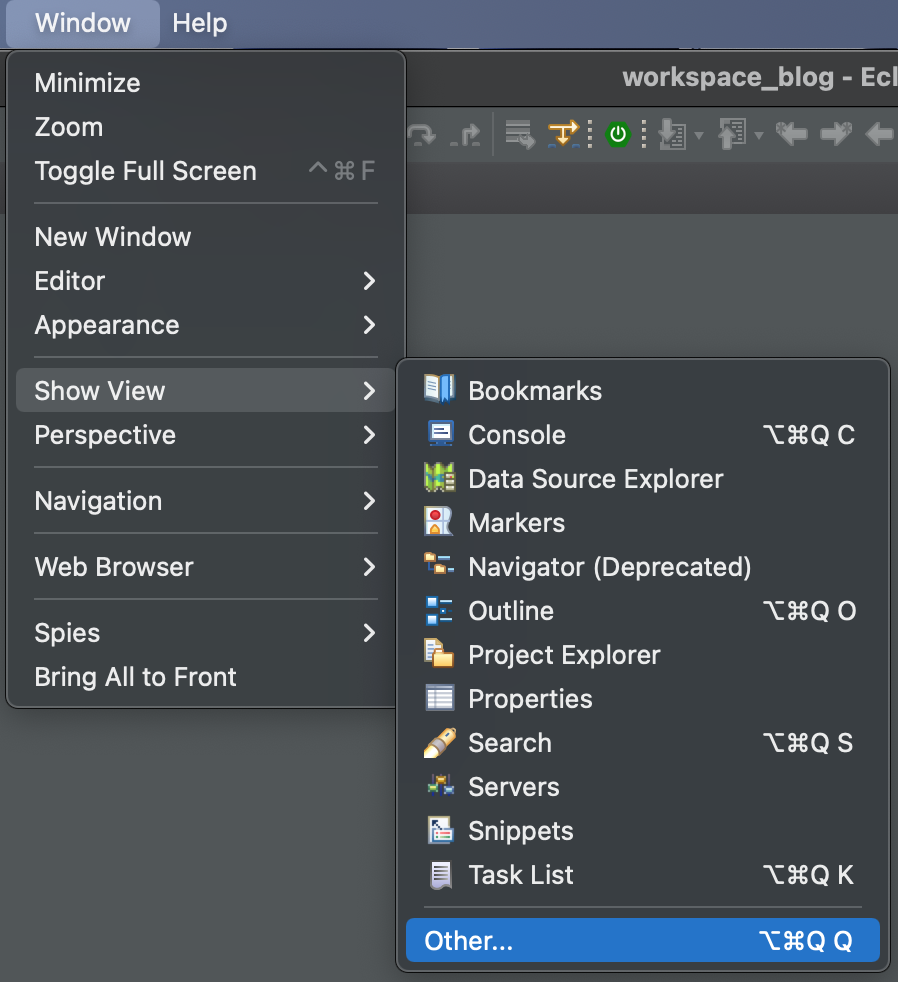Click the Step Return toolbar icon
This screenshot has height=982, width=898.
pyautogui.click(x=465, y=134)
